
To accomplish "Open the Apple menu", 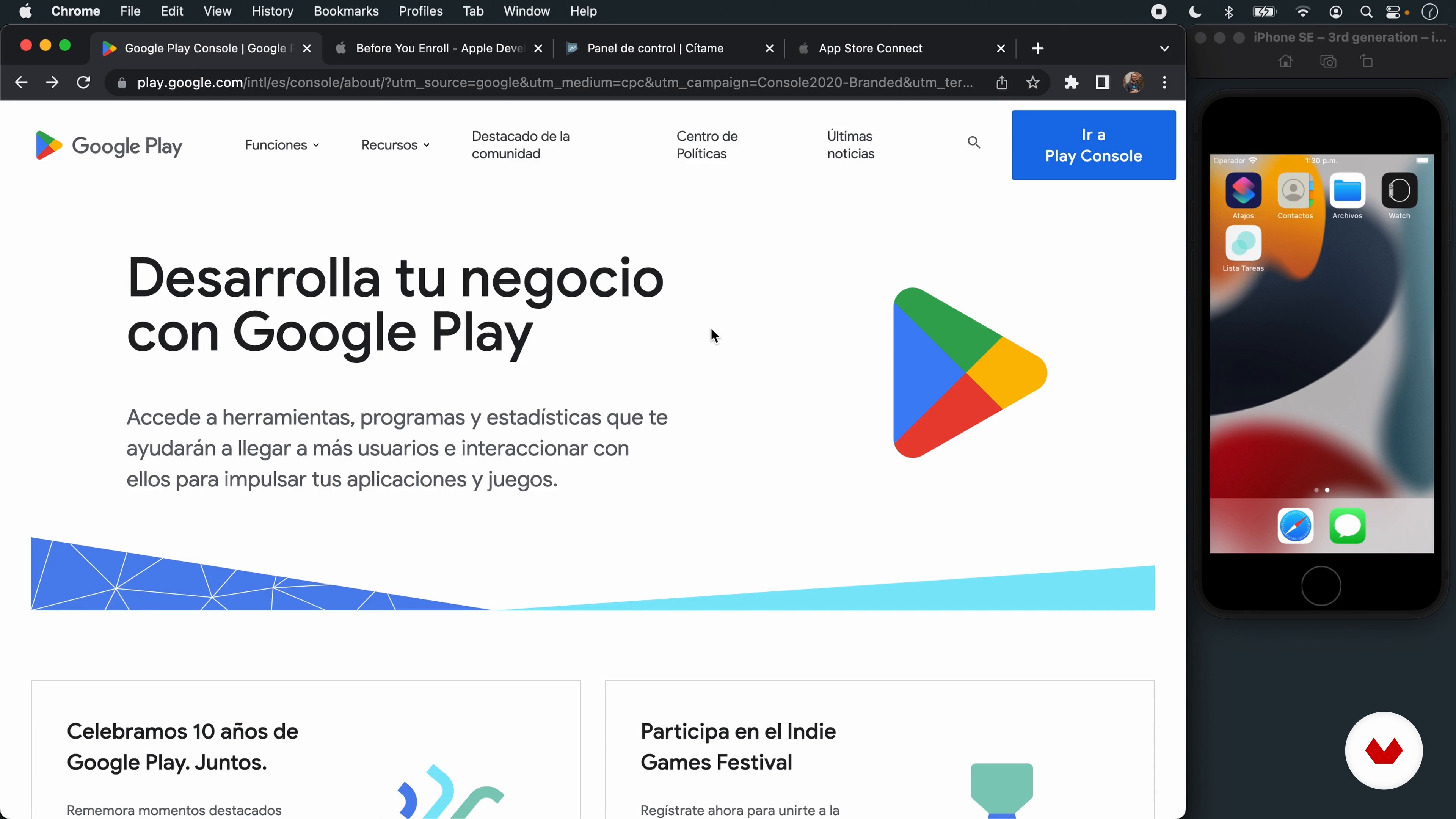I will (25, 11).
